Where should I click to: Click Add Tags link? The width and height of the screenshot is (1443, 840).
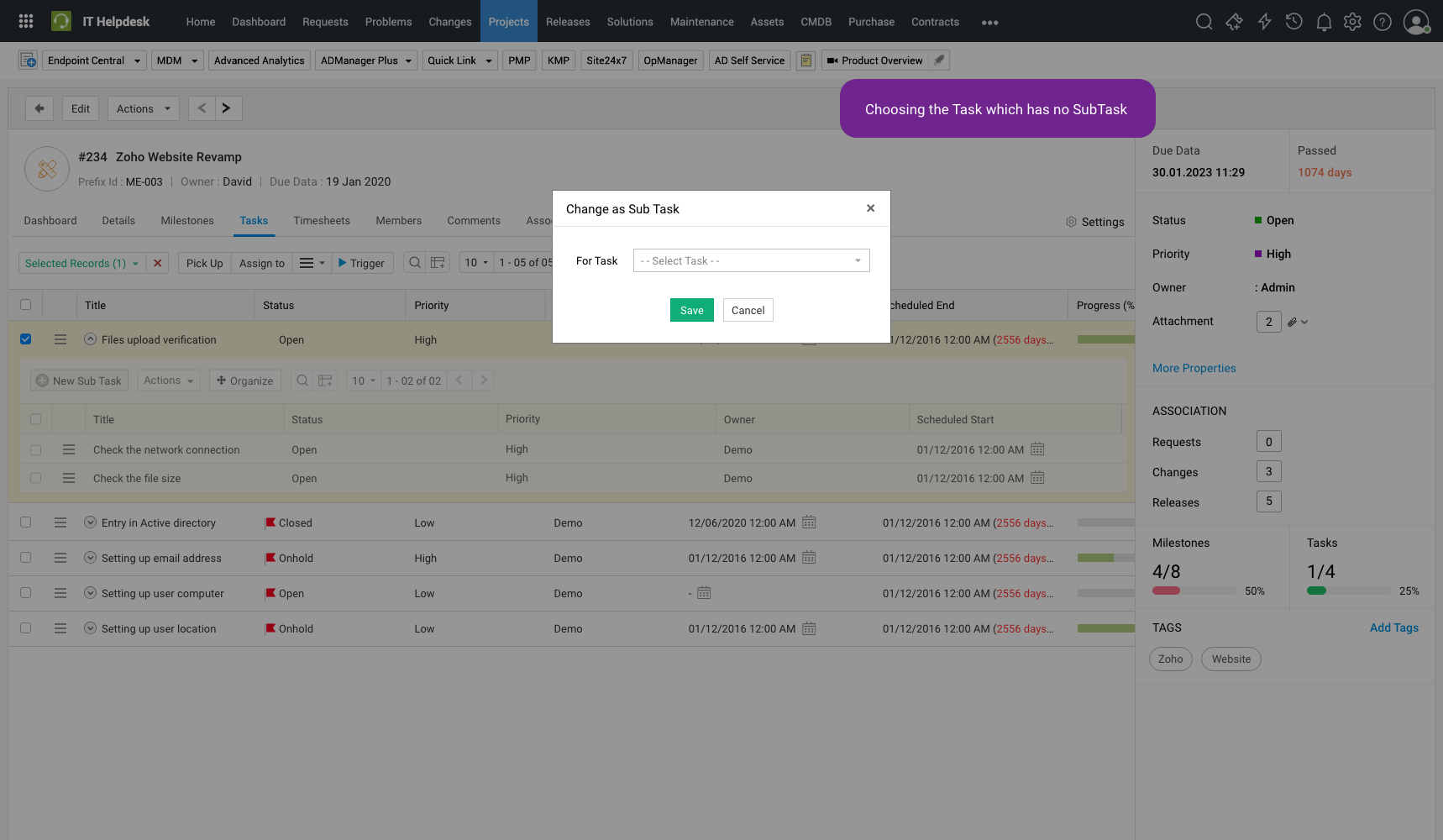1393,627
